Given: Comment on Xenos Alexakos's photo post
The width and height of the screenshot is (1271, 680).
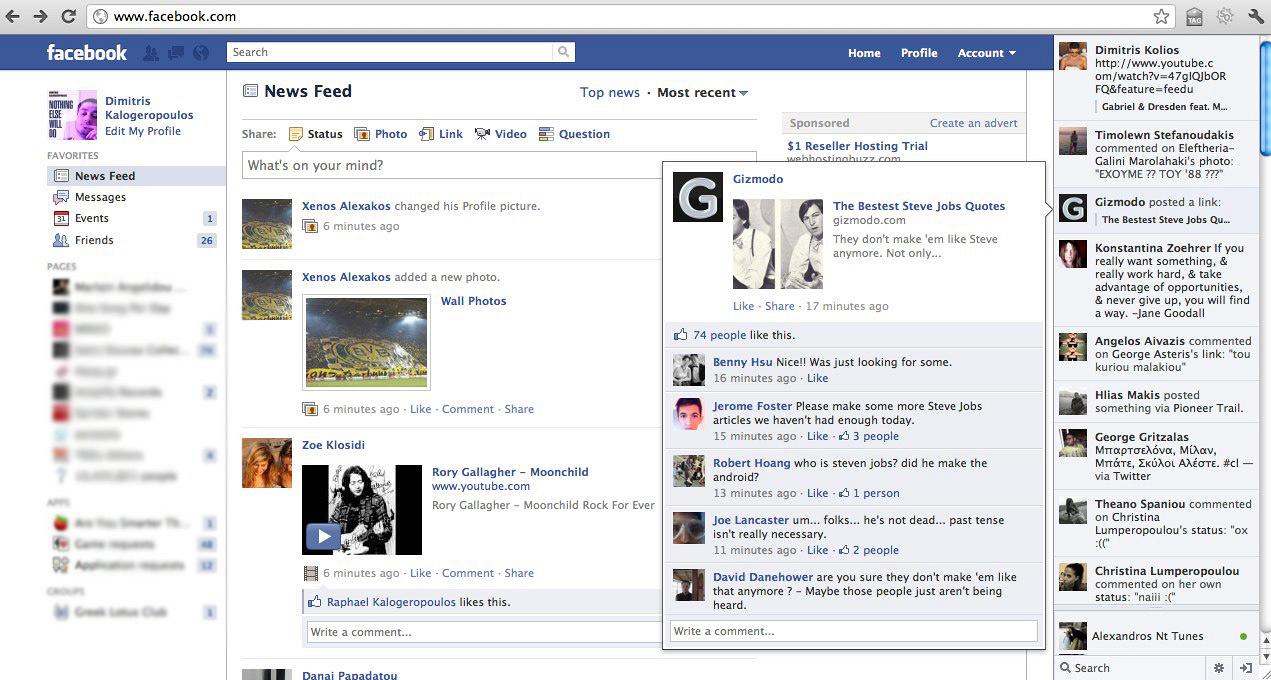Looking at the screenshot, I should click(468, 409).
